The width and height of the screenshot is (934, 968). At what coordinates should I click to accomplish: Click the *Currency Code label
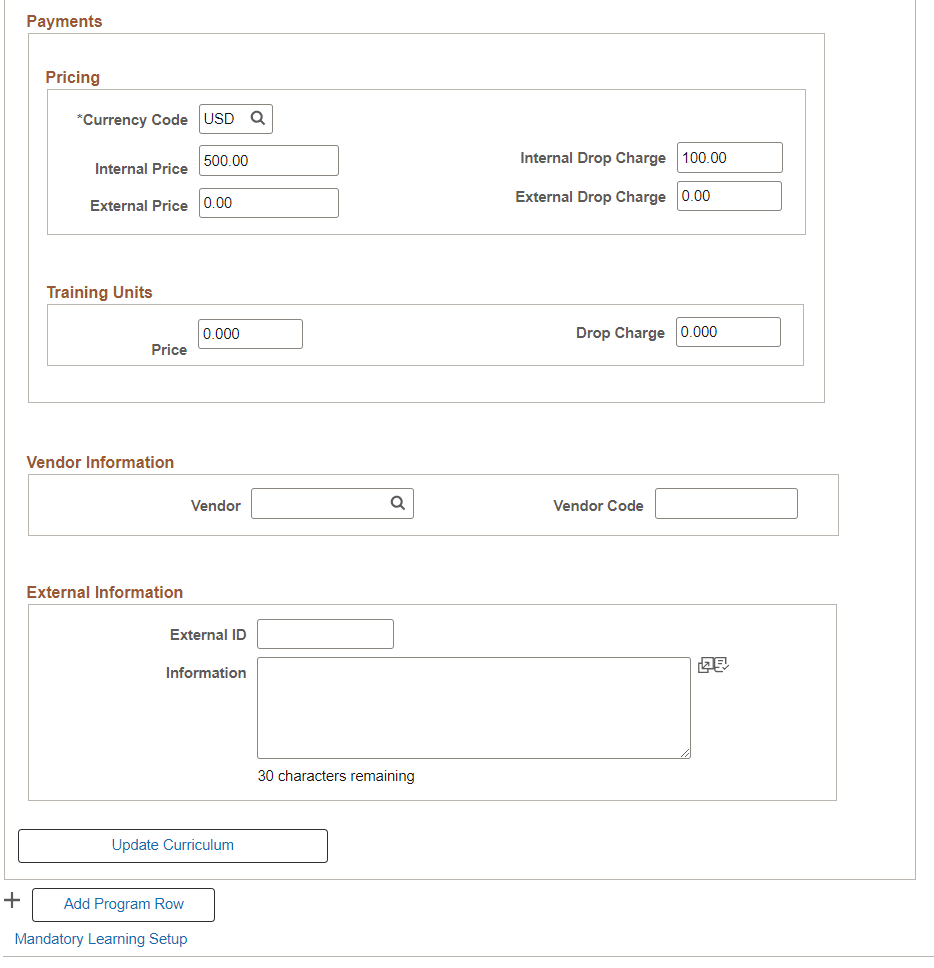(x=132, y=120)
